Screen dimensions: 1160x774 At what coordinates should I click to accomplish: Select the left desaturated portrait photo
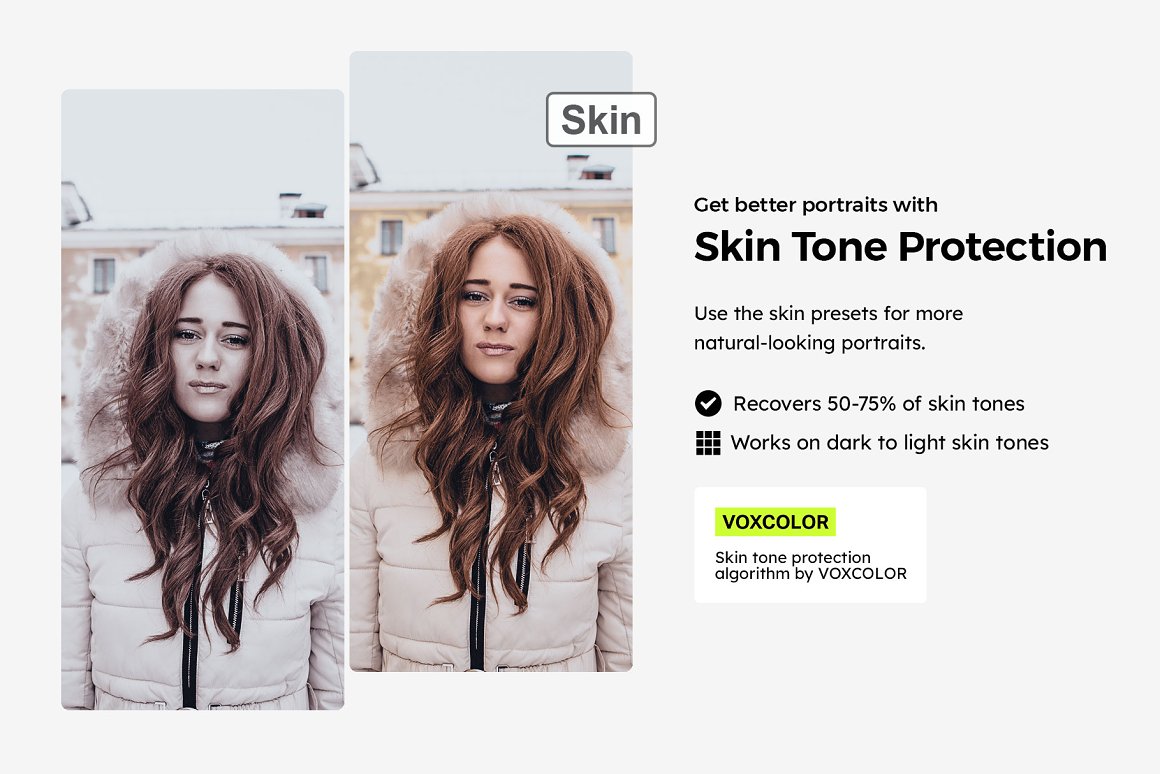point(203,400)
